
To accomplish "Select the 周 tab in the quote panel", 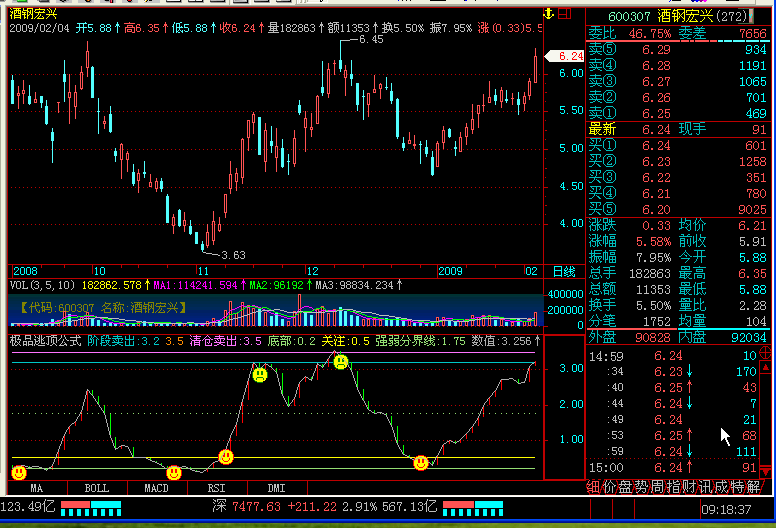I will (x=657, y=487).
